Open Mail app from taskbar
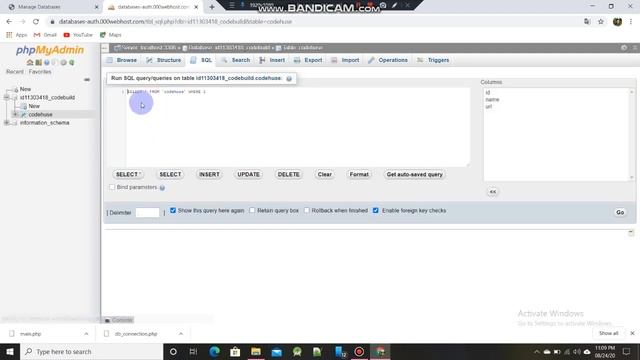 (277, 351)
